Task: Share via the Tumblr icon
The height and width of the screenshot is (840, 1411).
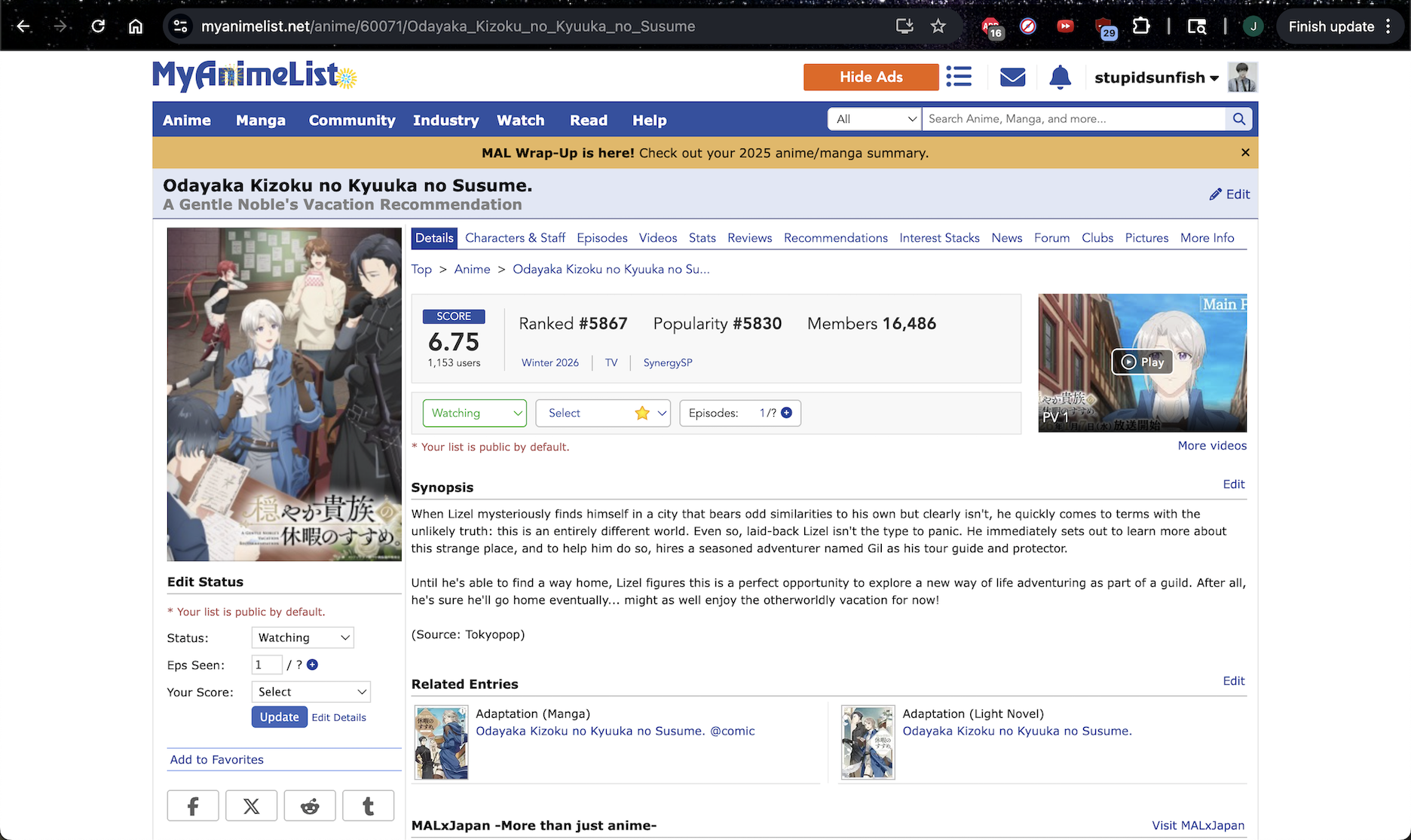Action: 368,806
